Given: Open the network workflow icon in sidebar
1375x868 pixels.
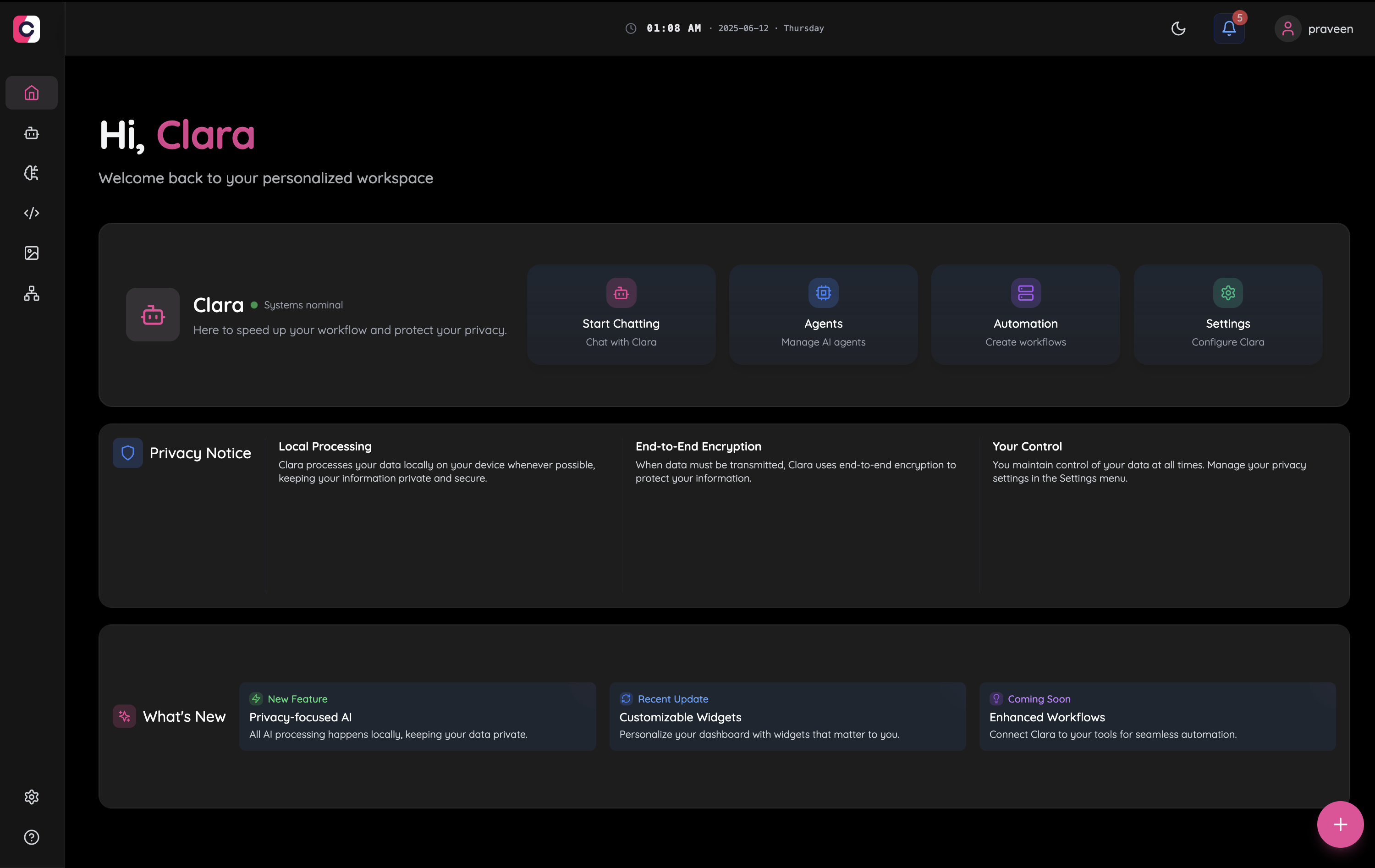Looking at the screenshot, I should coord(32,293).
